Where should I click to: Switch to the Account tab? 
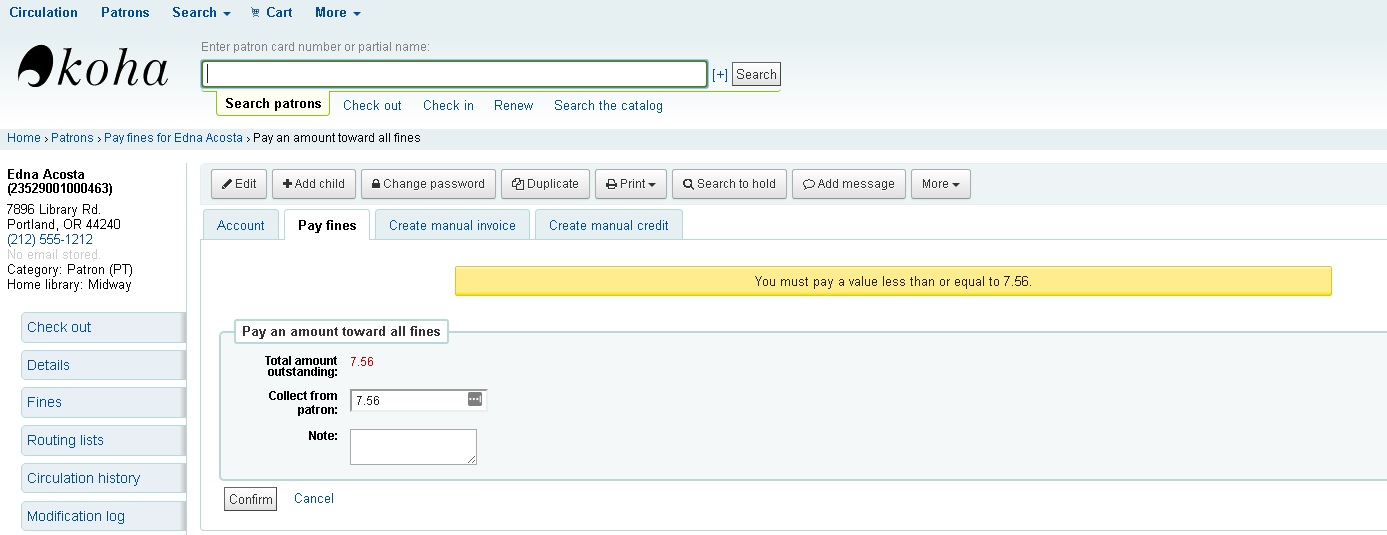[x=241, y=225]
